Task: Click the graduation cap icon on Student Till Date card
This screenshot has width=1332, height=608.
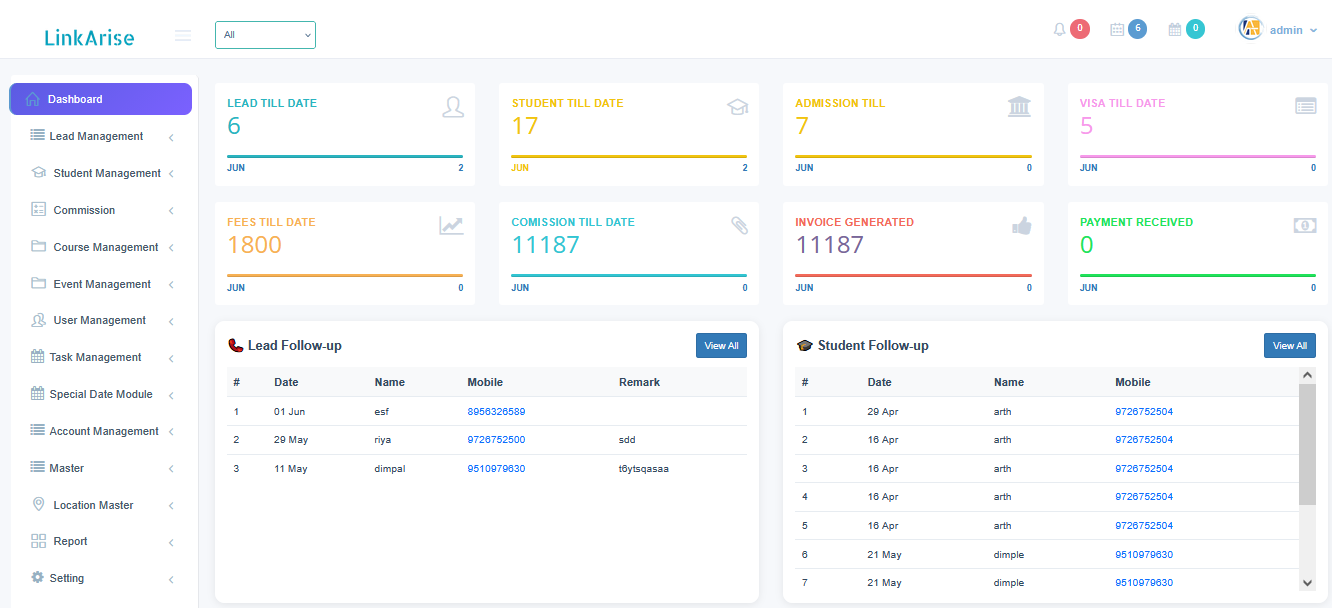Action: [x=737, y=107]
